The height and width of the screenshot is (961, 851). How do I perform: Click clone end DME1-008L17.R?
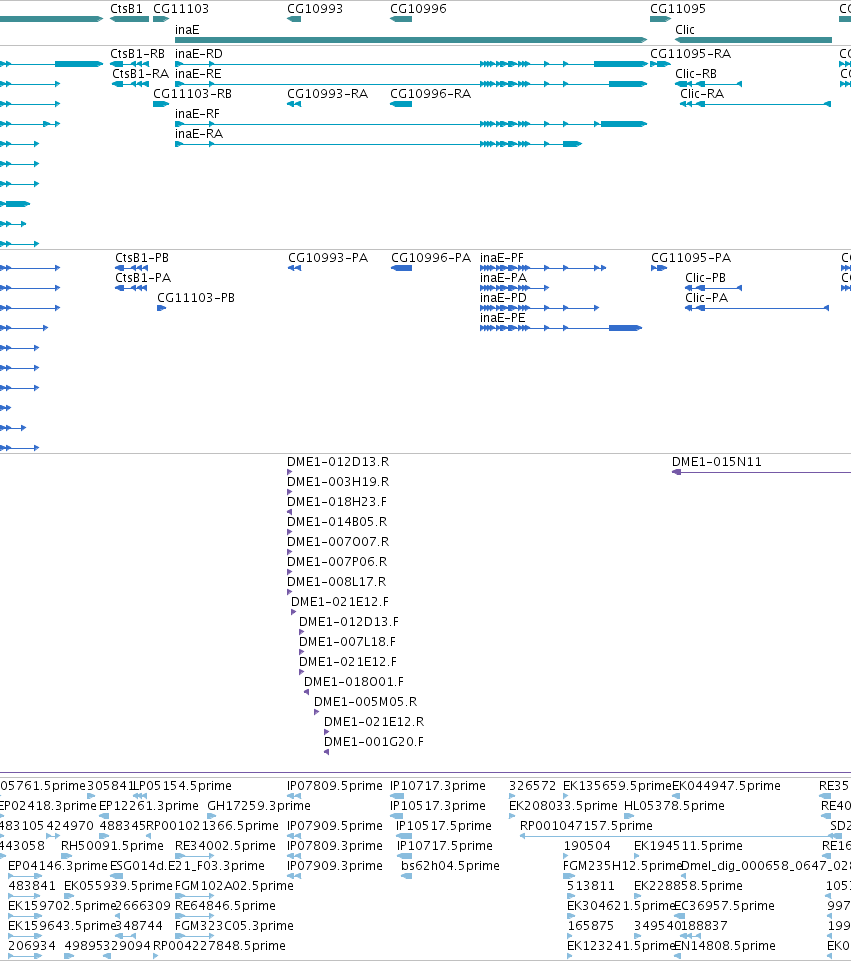337,582
